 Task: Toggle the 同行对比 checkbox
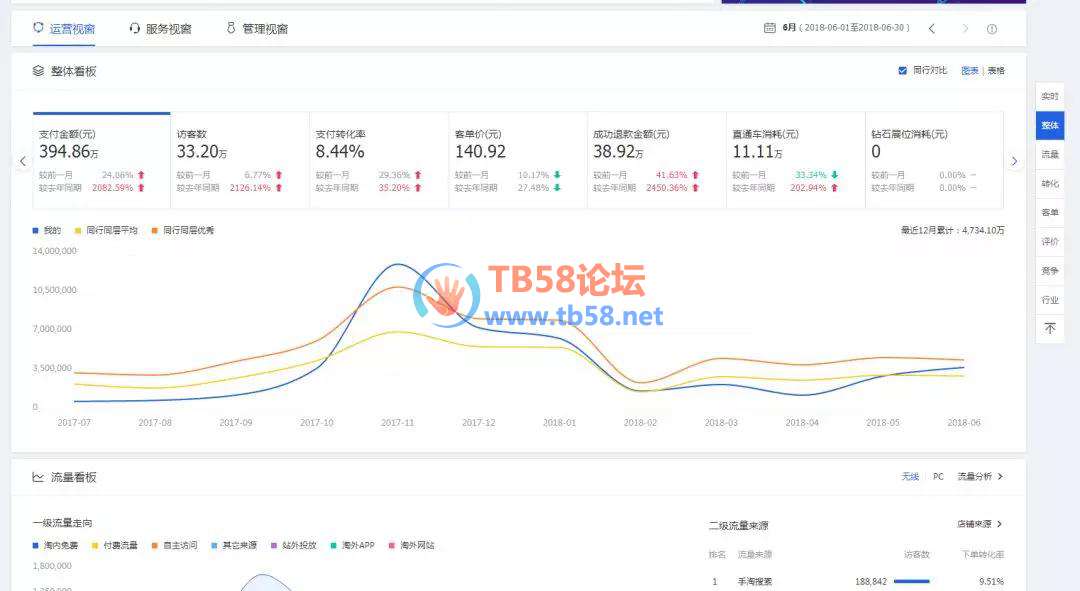point(902,70)
